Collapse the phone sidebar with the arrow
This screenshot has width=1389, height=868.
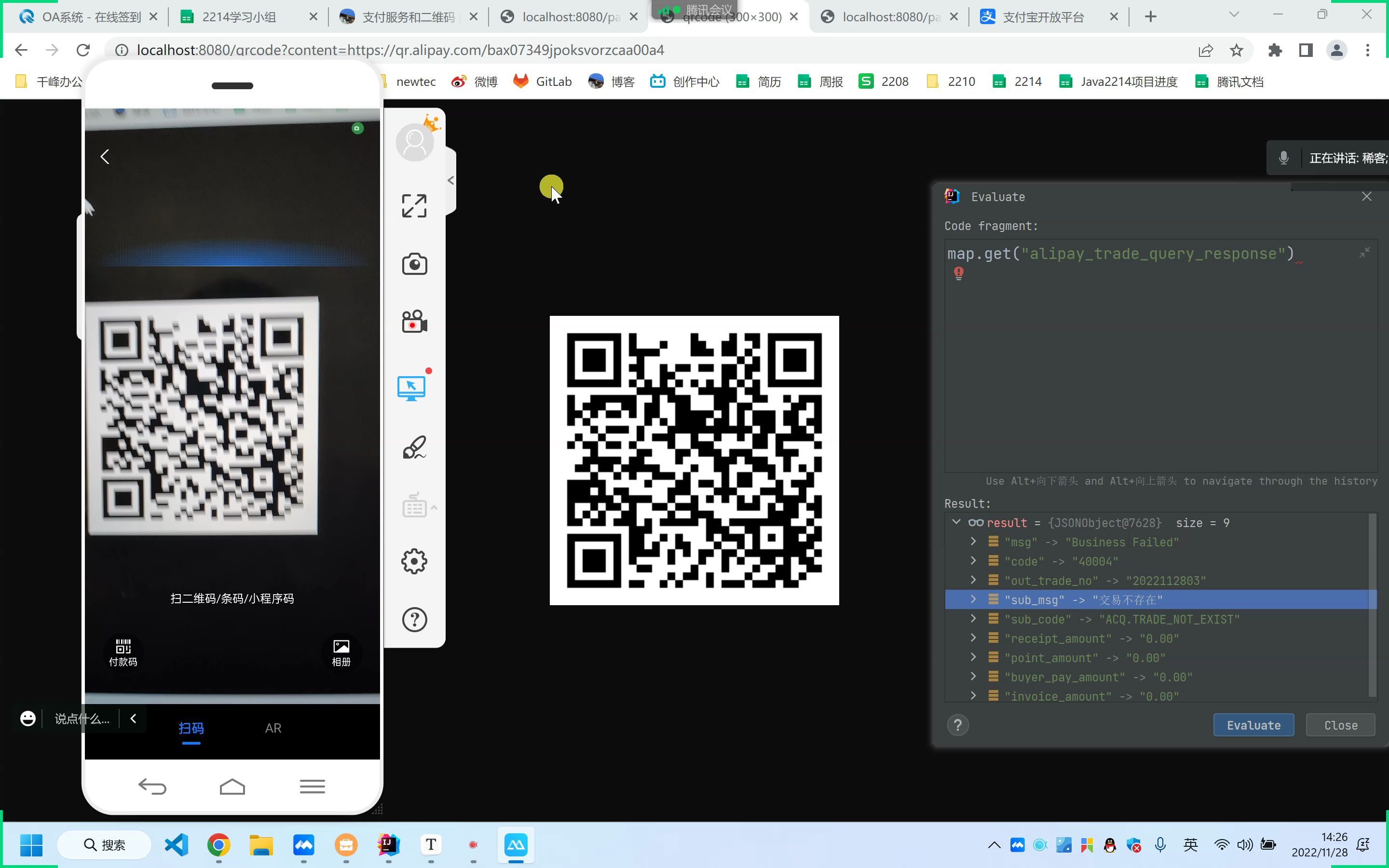(450, 180)
